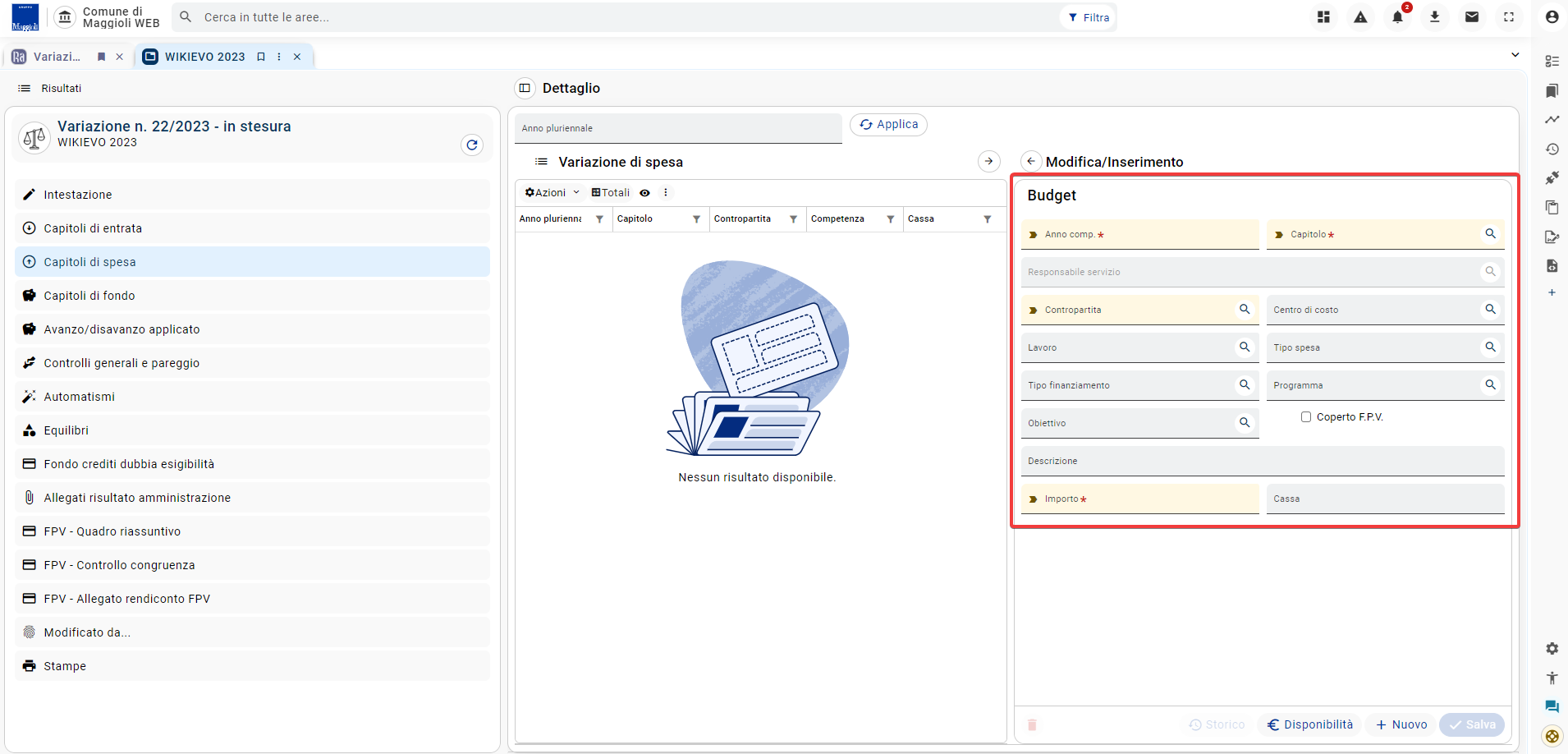Image resolution: width=1568 pixels, height=754 pixels.
Task: Click the Salva button
Action: pos(1472,724)
